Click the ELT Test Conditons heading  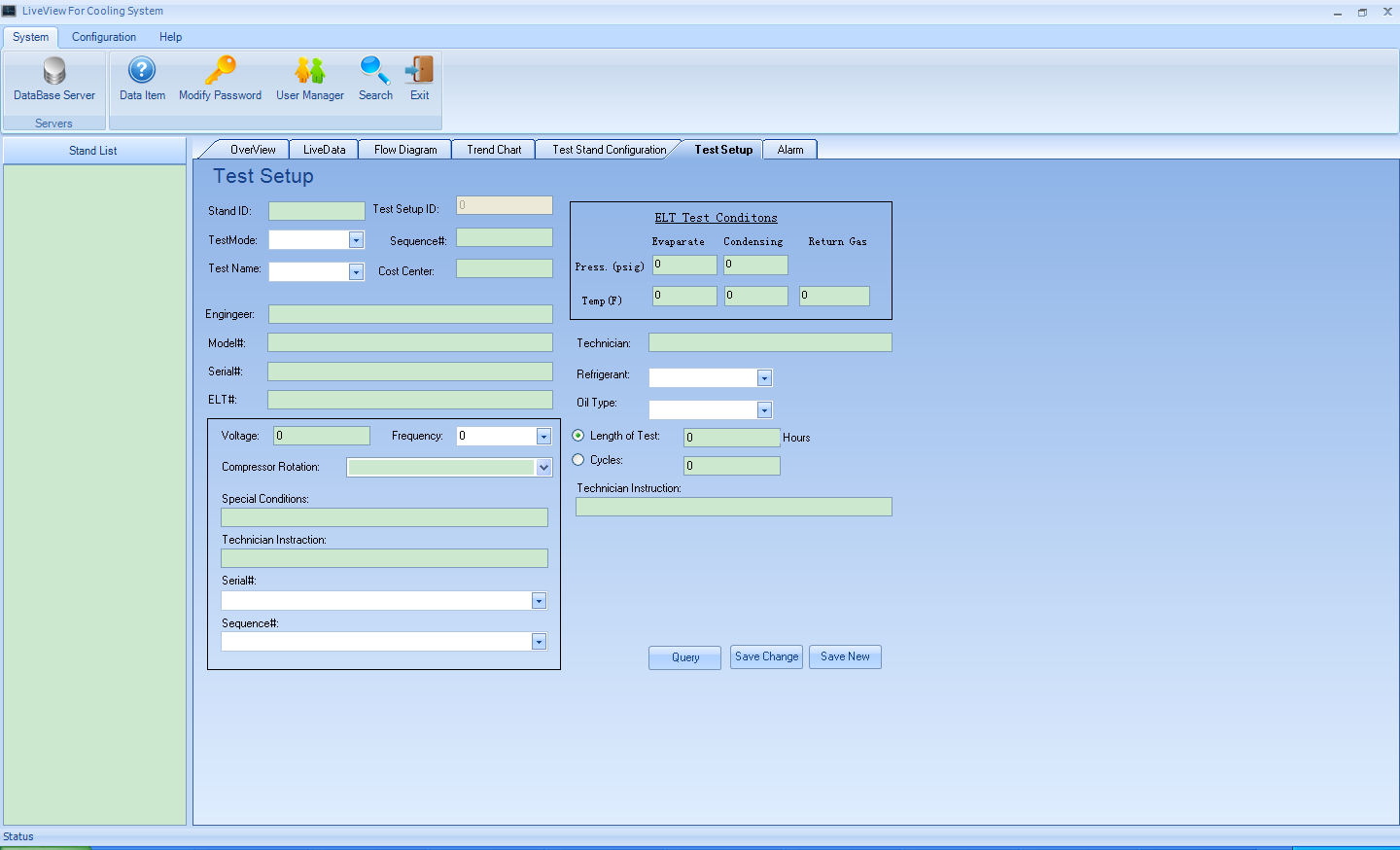pos(716,218)
